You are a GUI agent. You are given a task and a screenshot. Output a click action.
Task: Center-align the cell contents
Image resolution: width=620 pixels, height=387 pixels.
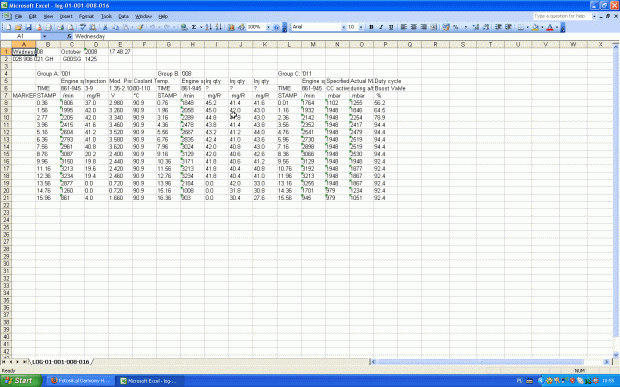coord(414,27)
